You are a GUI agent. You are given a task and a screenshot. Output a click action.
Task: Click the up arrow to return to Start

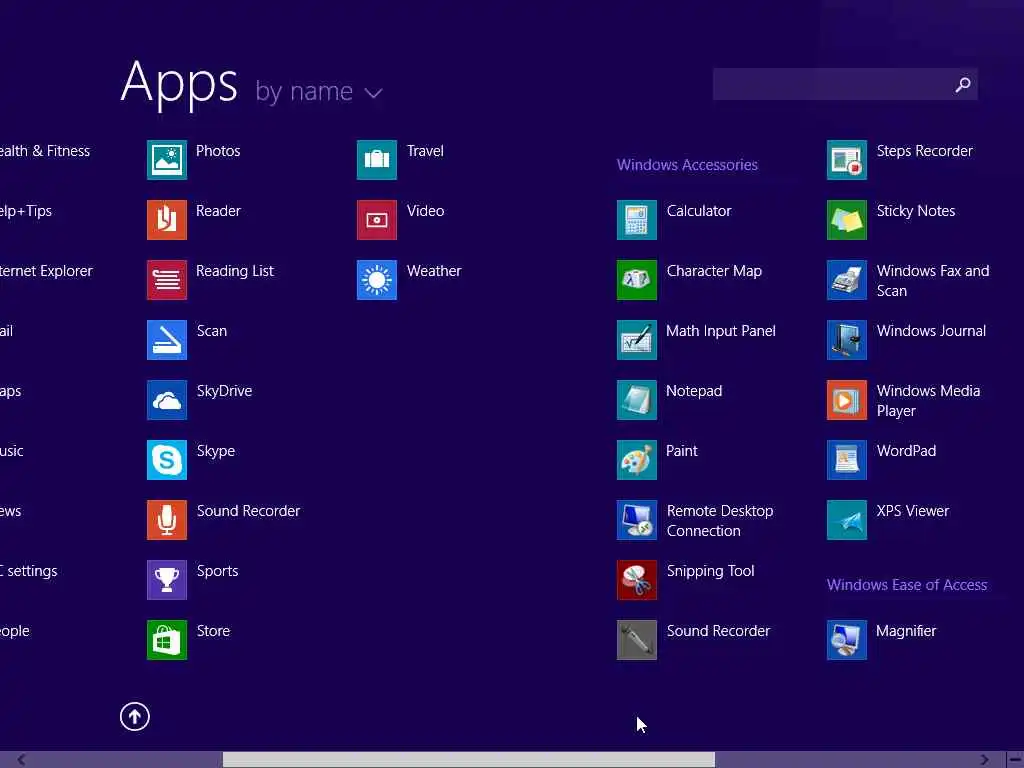tap(135, 717)
